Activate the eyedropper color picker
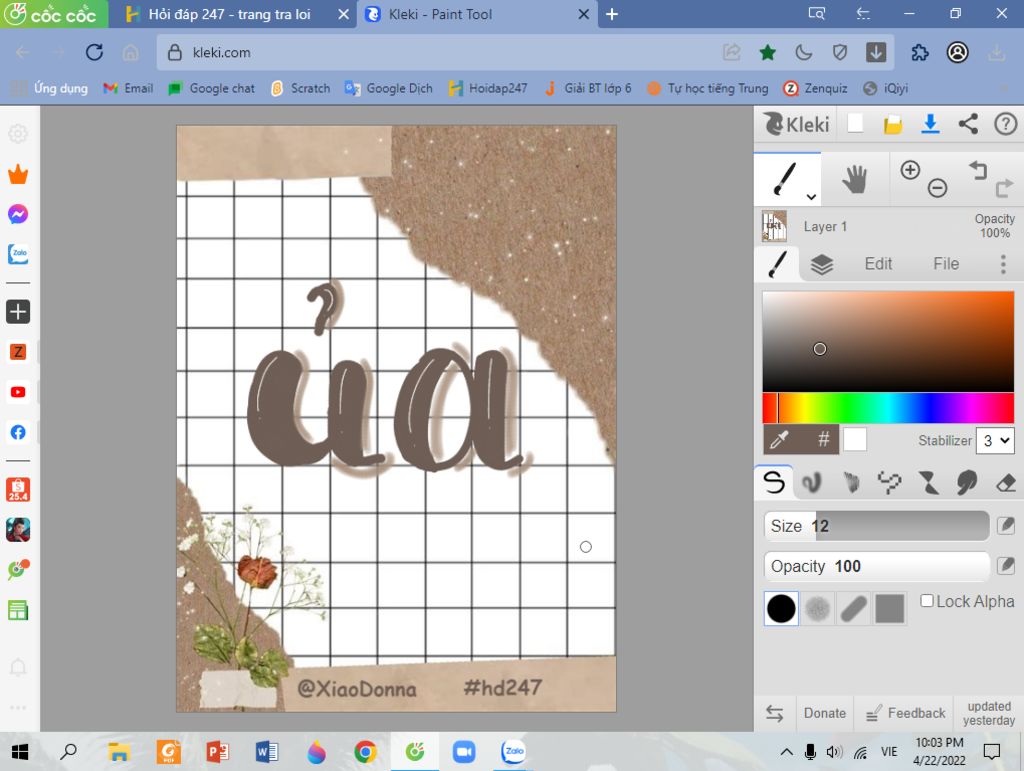The height and width of the screenshot is (771, 1024). [779, 440]
